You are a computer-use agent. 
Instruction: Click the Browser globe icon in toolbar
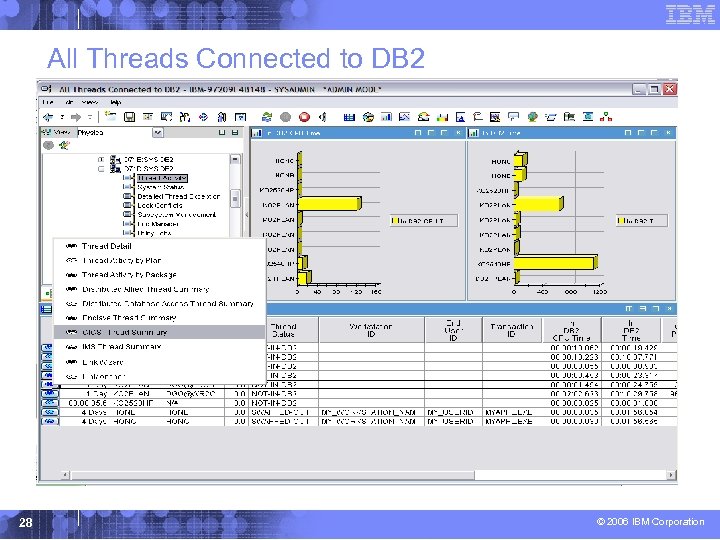[x=532, y=117]
